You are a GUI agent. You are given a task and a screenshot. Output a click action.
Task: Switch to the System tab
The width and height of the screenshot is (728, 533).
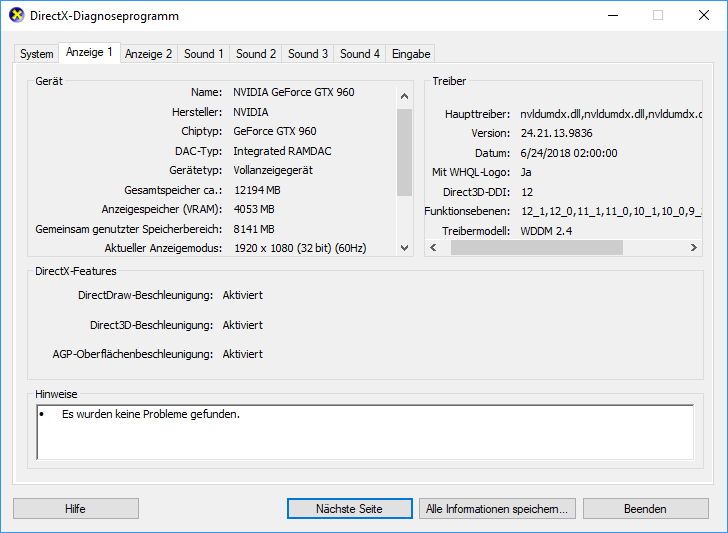point(36,54)
